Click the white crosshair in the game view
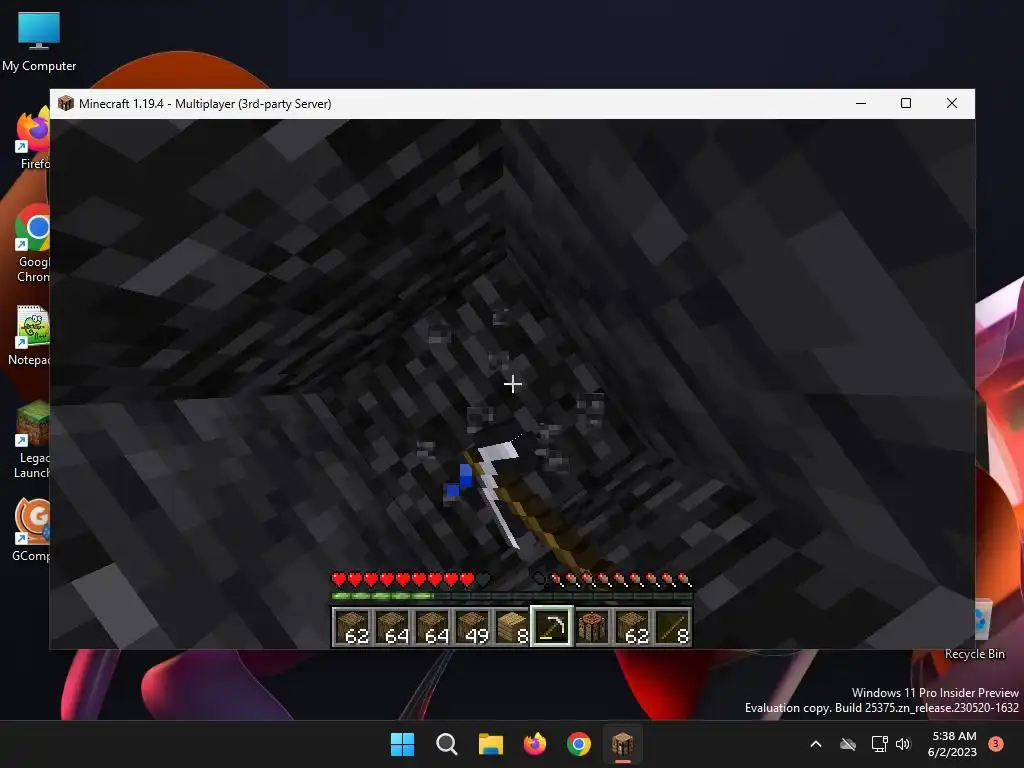This screenshot has height=768, width=1024. tap(513, 384)
